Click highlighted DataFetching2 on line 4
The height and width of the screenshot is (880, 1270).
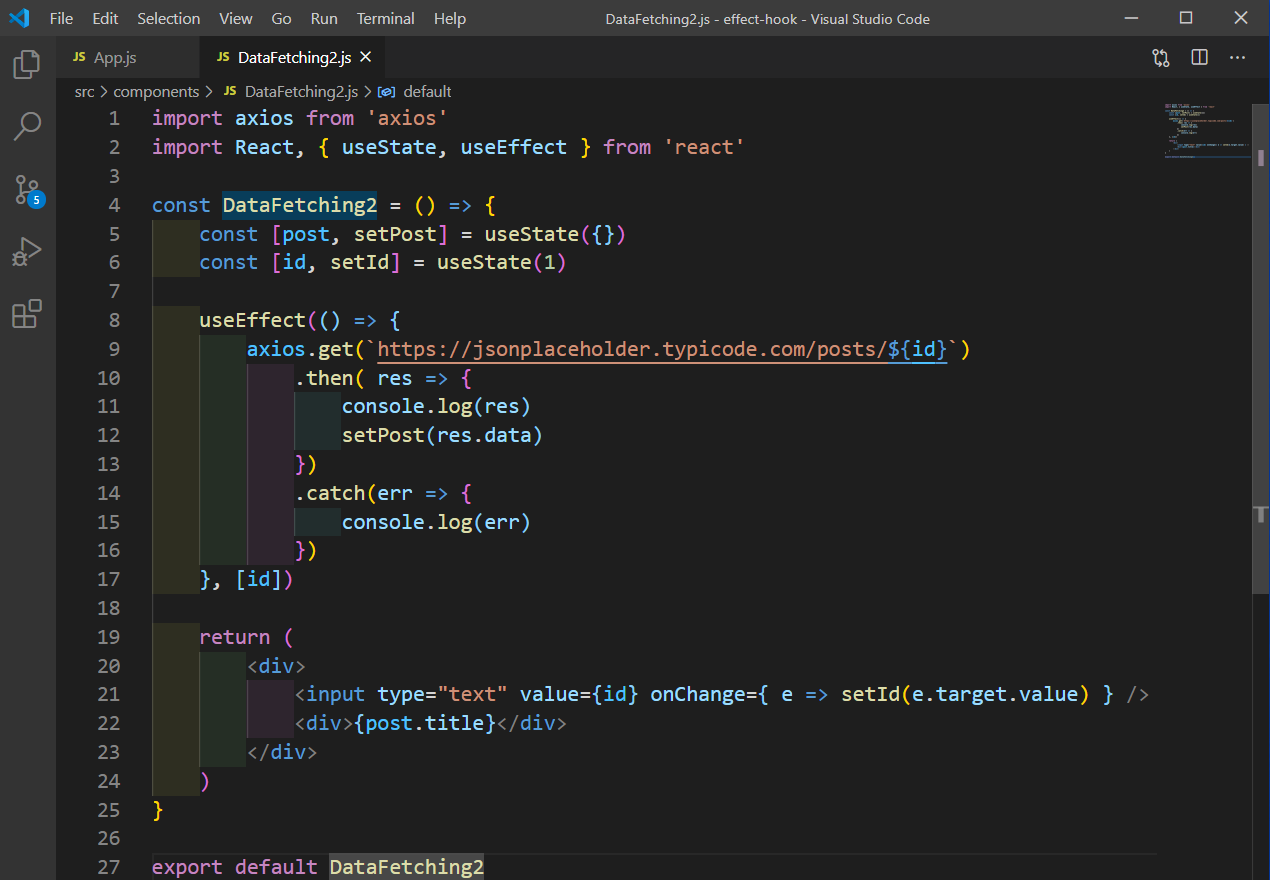coord(300,205)
